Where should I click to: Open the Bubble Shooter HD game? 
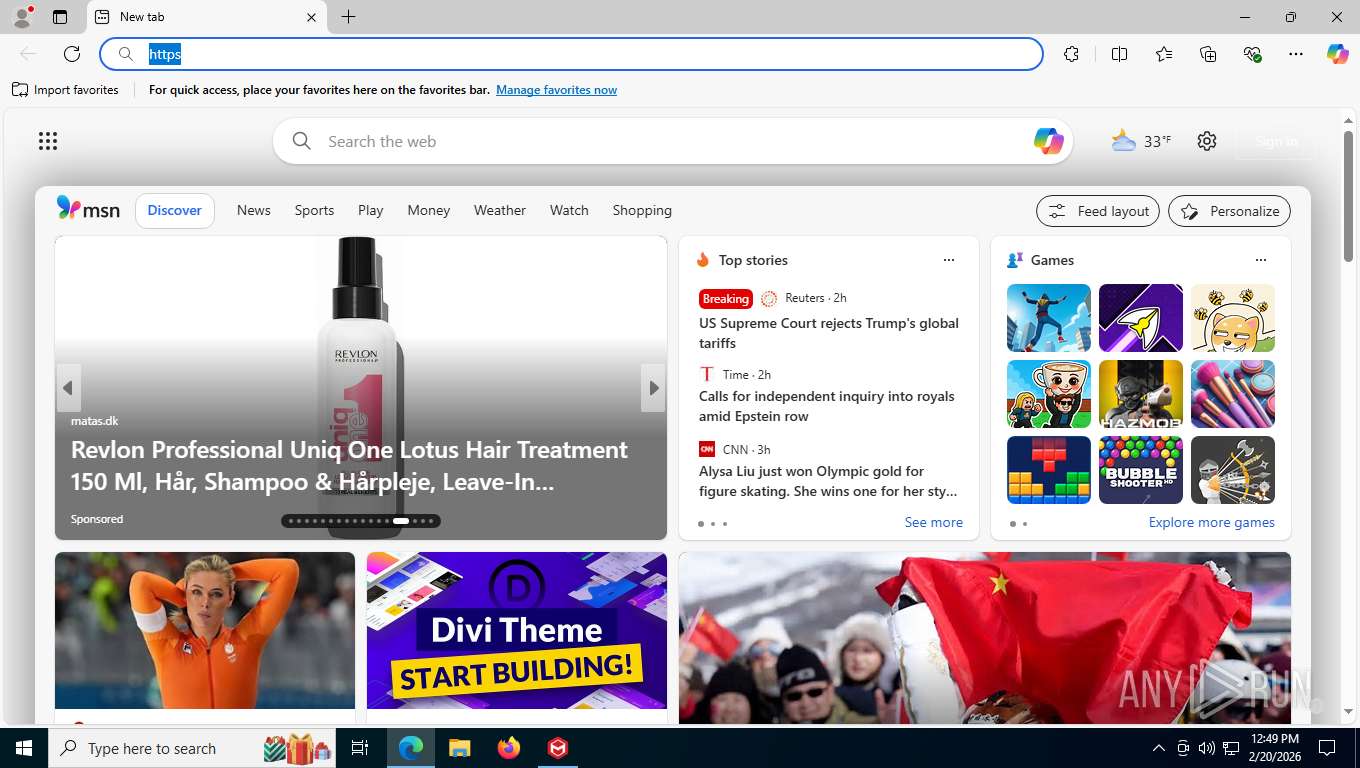click(1141, 470)
